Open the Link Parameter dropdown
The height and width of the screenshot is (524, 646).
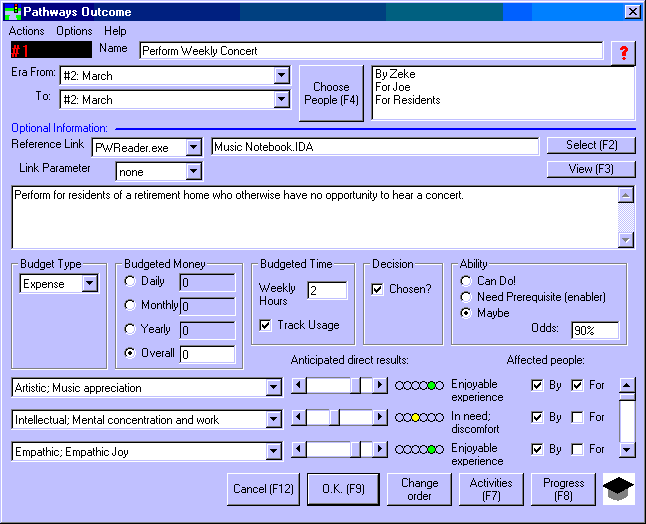coord(193,171)
